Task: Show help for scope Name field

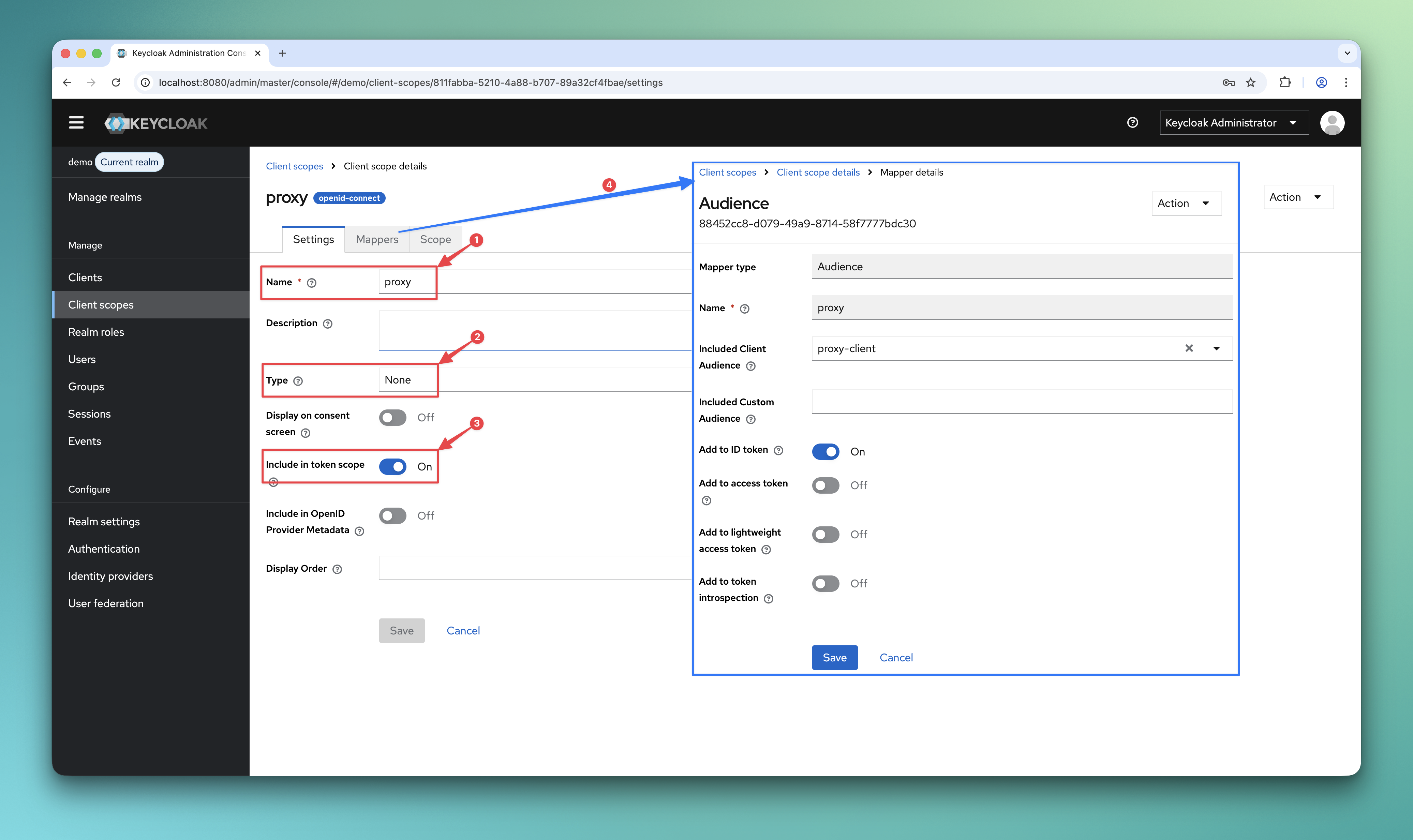Action: pyautogui.click(x=311, y=283)
